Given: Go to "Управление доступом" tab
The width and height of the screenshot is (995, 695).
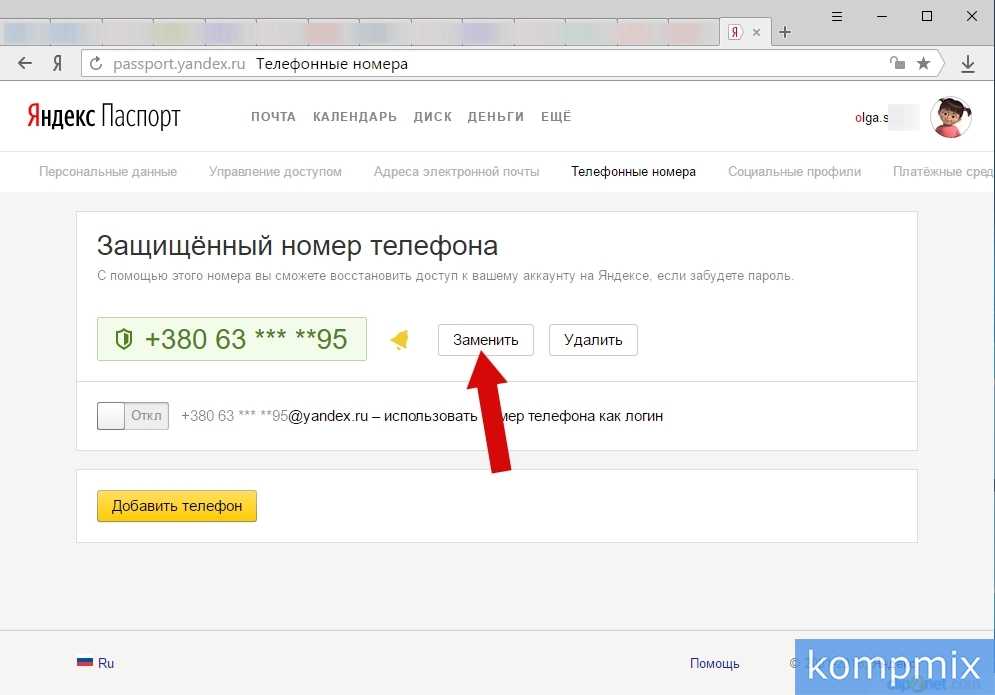Looking at the screenshot, I should (275, 172).
